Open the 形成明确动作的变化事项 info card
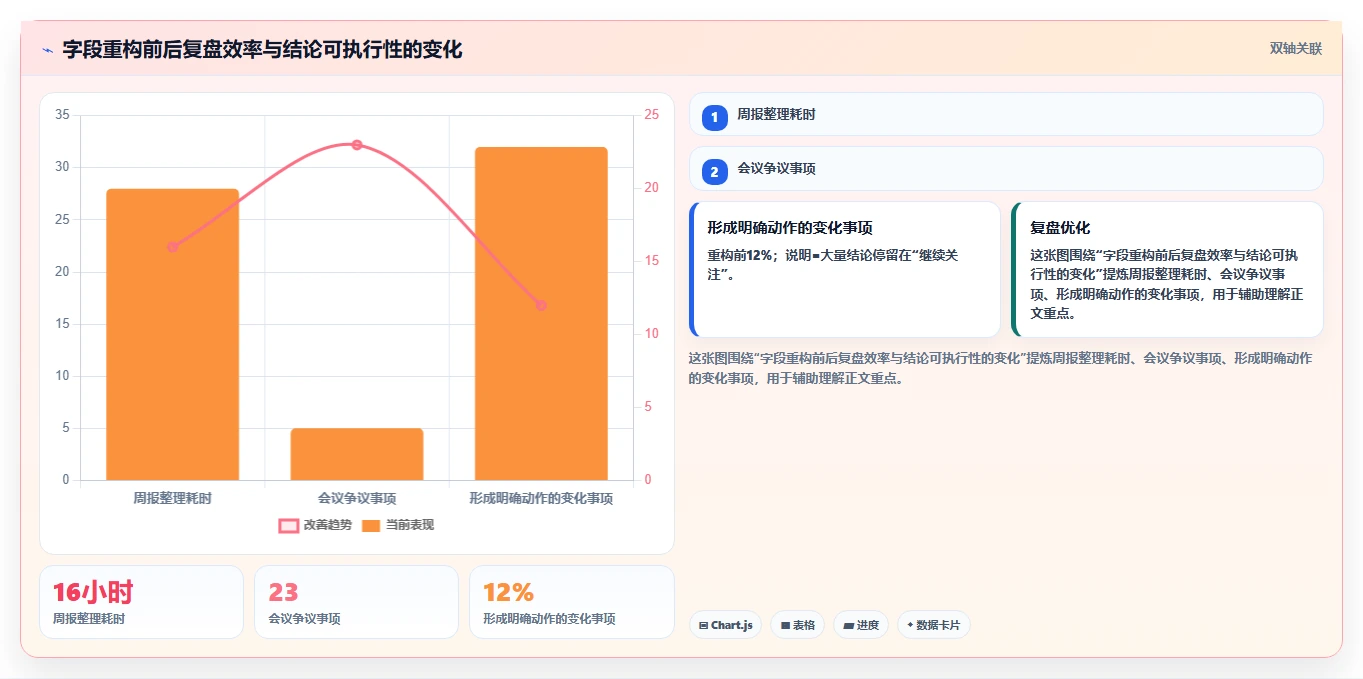Viewport: 1363px width, 679px height. tap(845, 270)
